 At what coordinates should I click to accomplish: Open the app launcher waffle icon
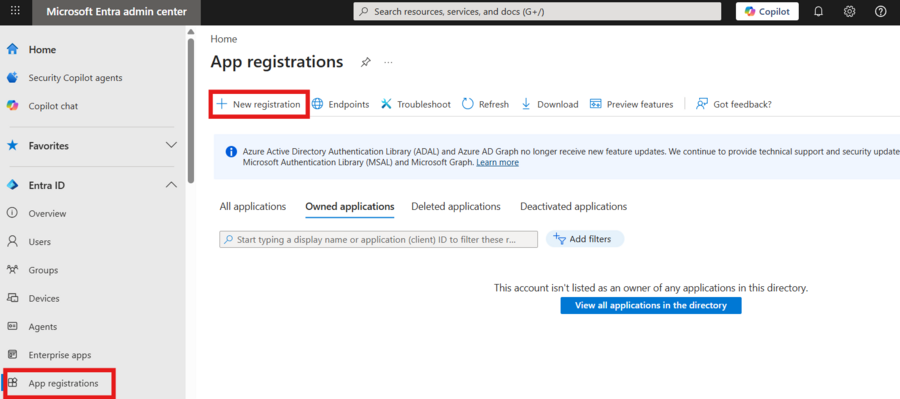[x=15, y=11]
